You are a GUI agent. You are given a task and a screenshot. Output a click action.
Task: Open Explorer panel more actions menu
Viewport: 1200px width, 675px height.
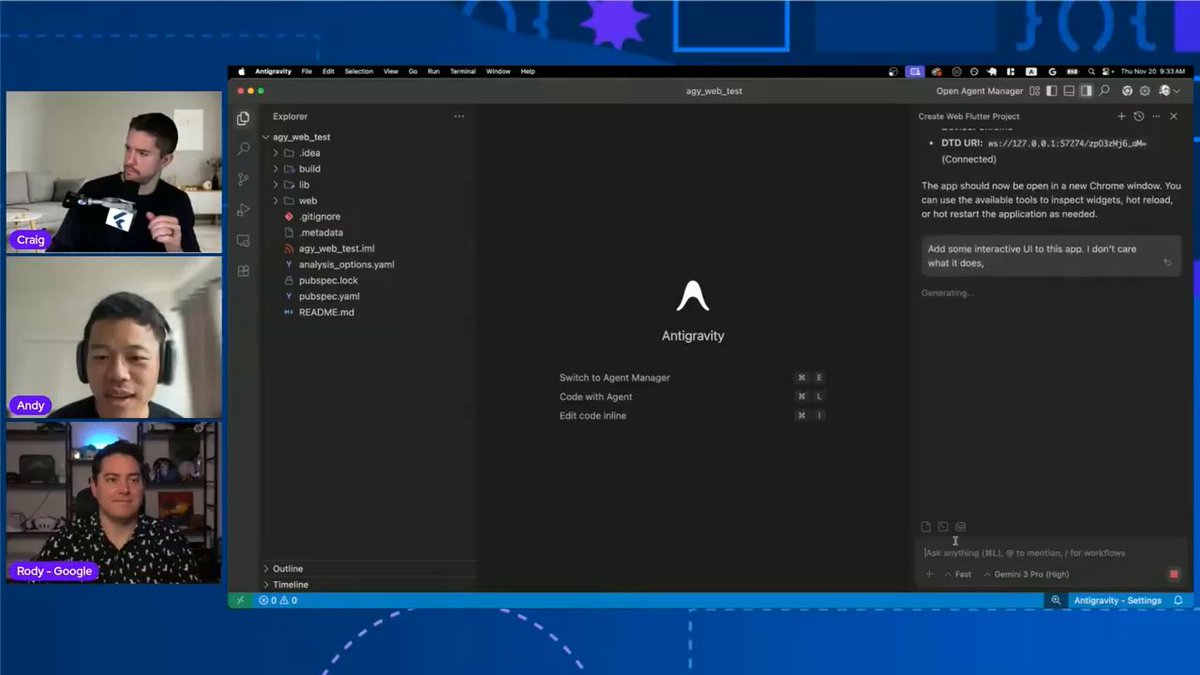[459, 116]
